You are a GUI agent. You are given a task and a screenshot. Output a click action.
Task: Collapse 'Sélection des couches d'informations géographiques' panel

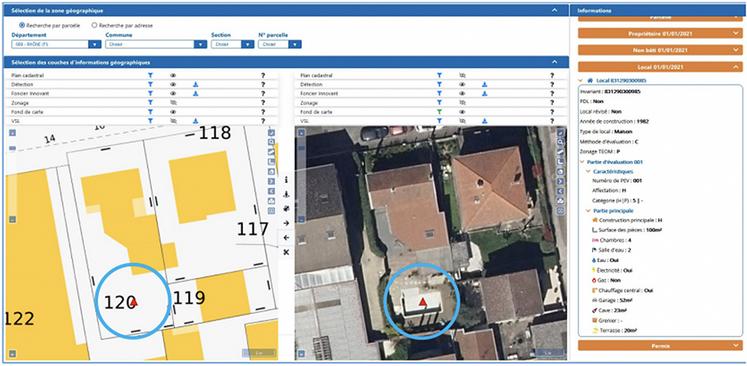coord(554,62)
